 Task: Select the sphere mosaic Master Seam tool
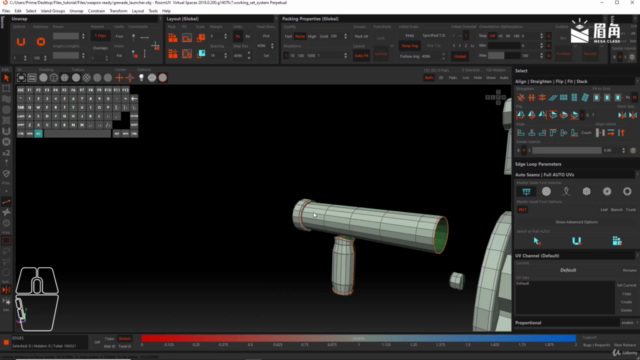click(x=546, y=191)
